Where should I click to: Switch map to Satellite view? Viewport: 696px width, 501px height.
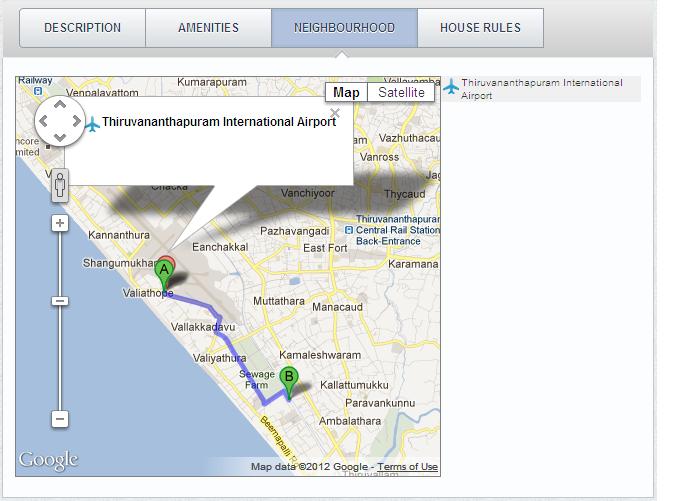click(x=401, y=92)
